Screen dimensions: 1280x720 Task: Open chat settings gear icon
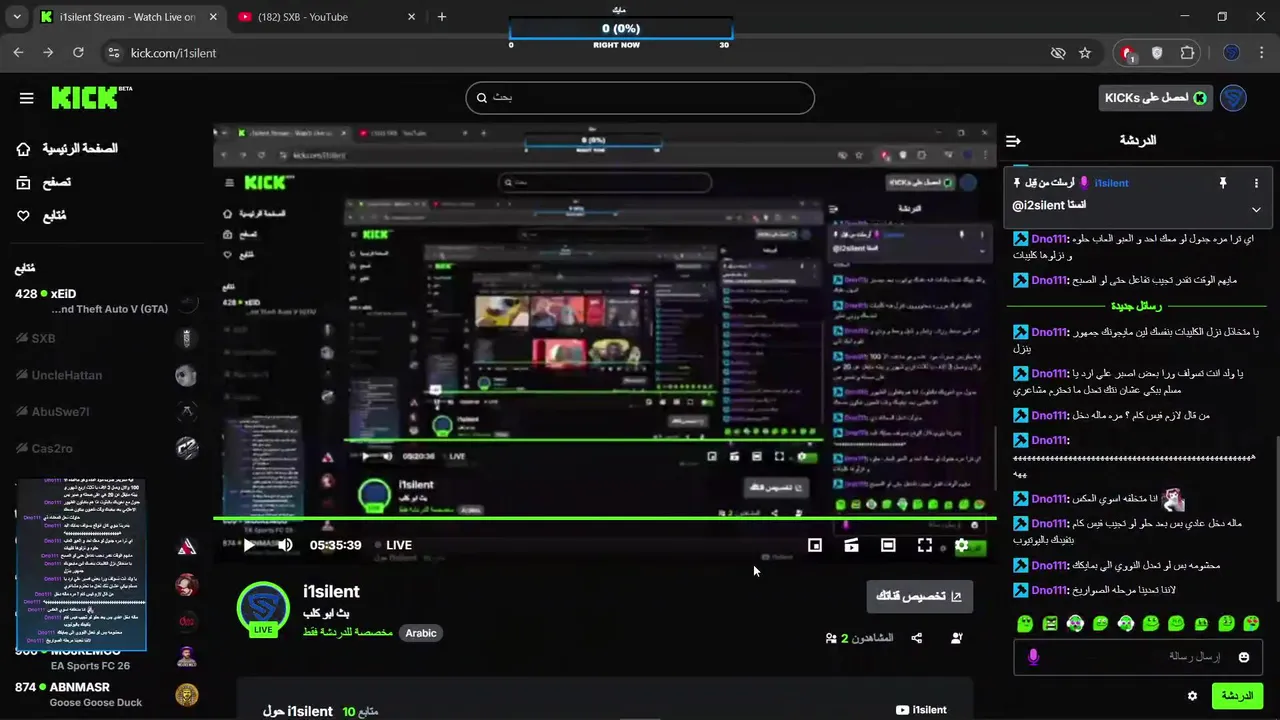1192,696
